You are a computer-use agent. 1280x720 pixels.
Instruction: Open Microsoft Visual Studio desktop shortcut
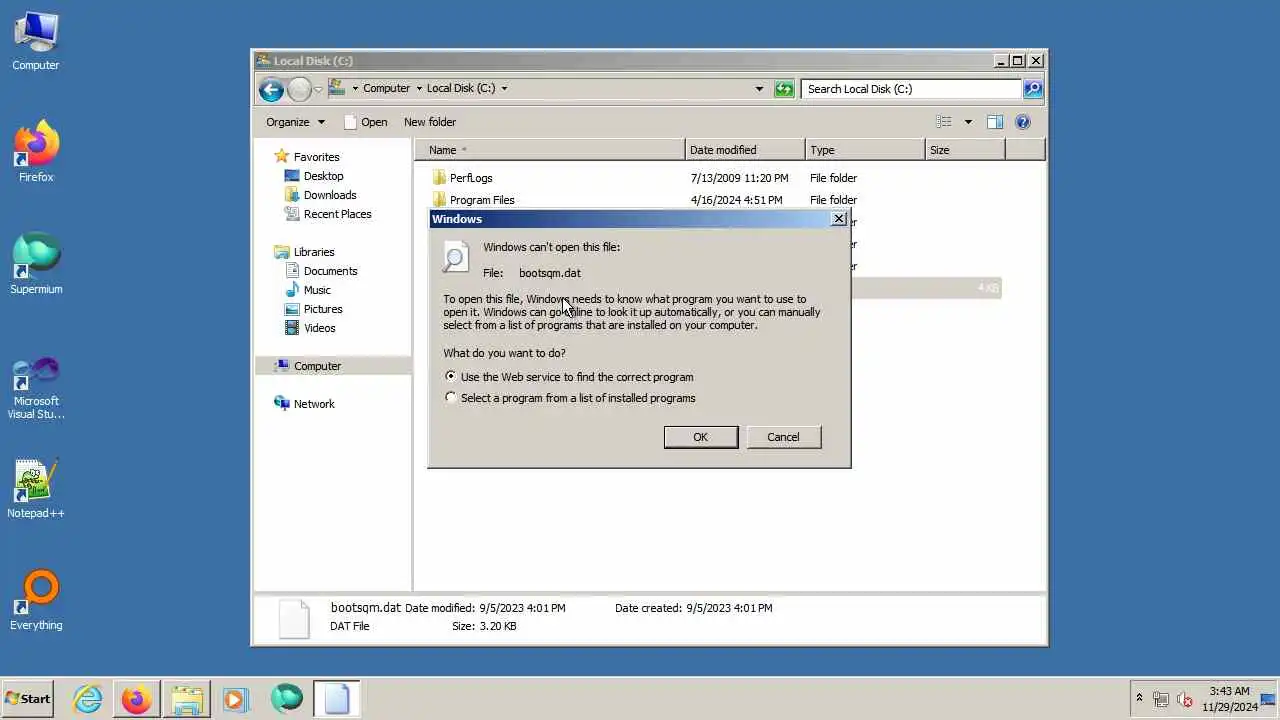point(36,389)
